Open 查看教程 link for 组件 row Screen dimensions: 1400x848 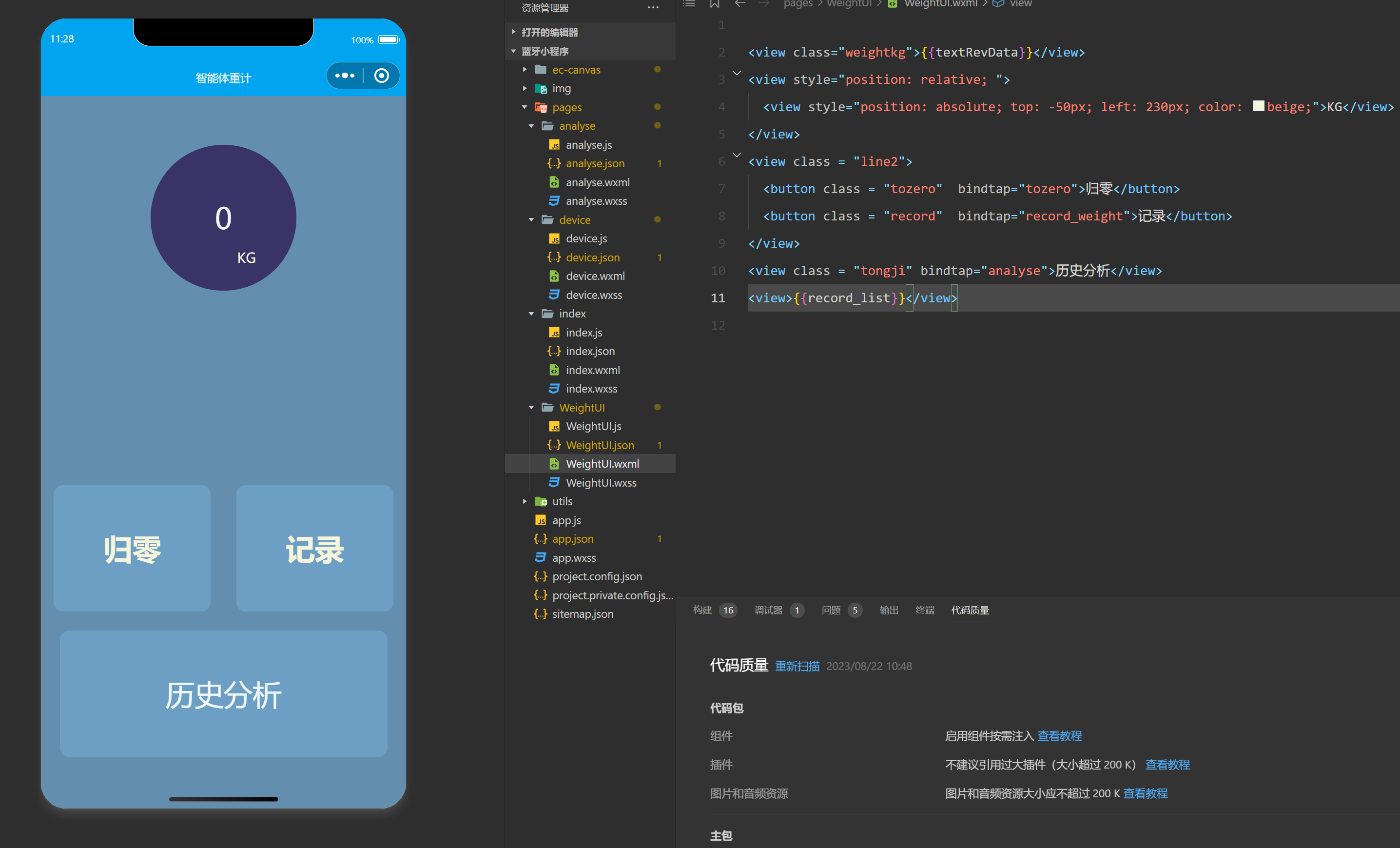(x=1059, y=735)
